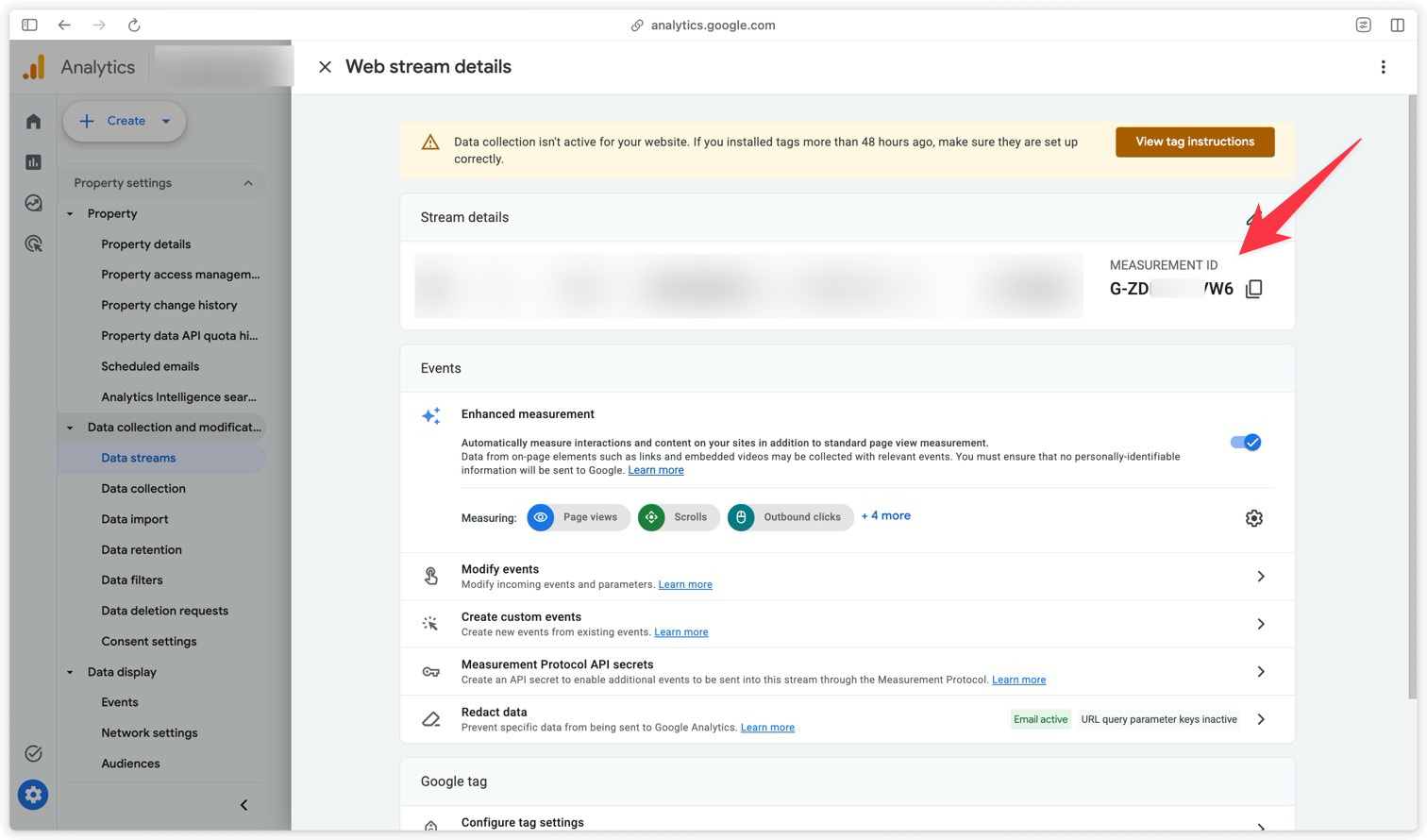The height and width of the screenshot is (840, 1427).
Task: Open Audiences in Data display
Action: pos(130,764)
